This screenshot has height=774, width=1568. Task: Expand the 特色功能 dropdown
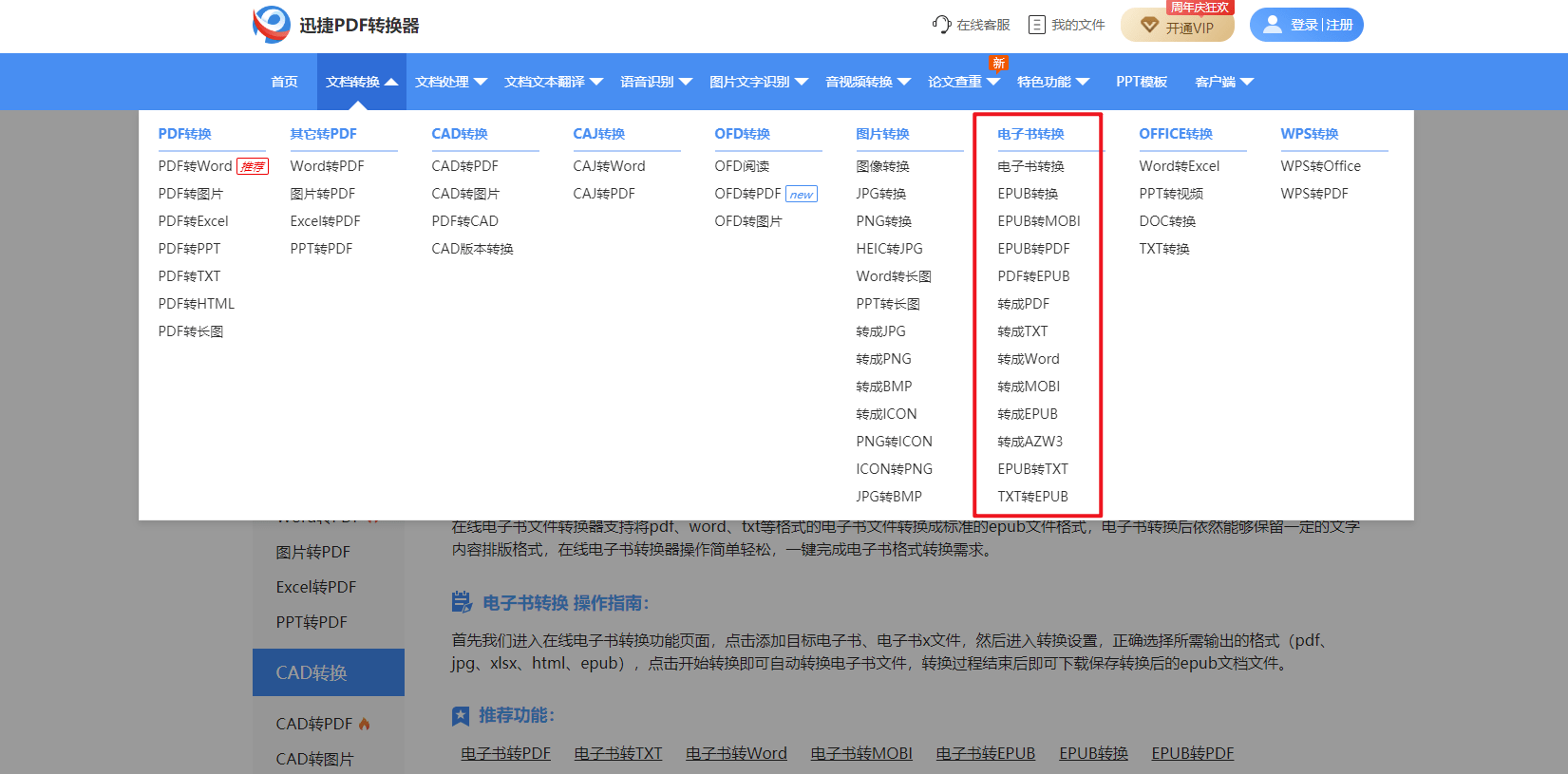click(x=1053, y=82)
